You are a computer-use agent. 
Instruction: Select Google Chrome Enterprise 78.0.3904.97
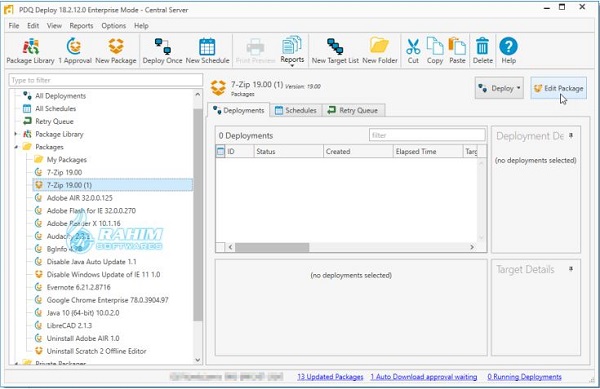pos(108,300)
